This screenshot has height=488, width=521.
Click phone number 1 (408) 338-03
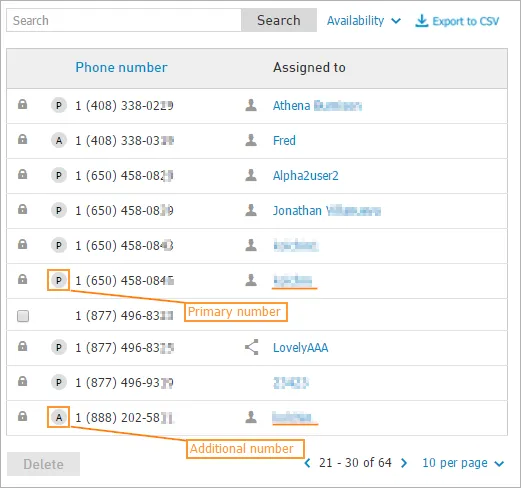pos(124,141)
